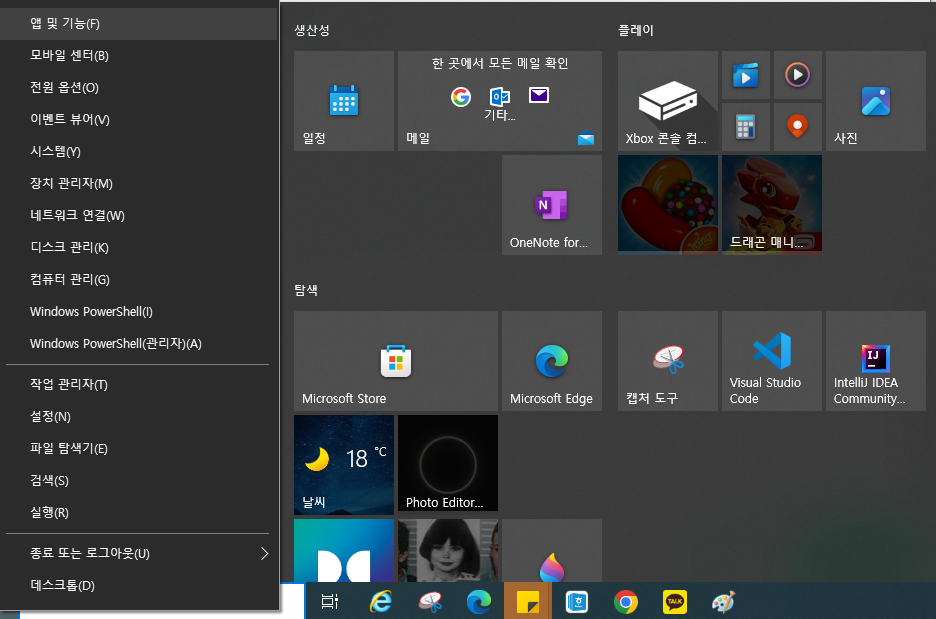936x619 pixels.
Task: Open the Calculator small tile
Action: coord(746,127)
